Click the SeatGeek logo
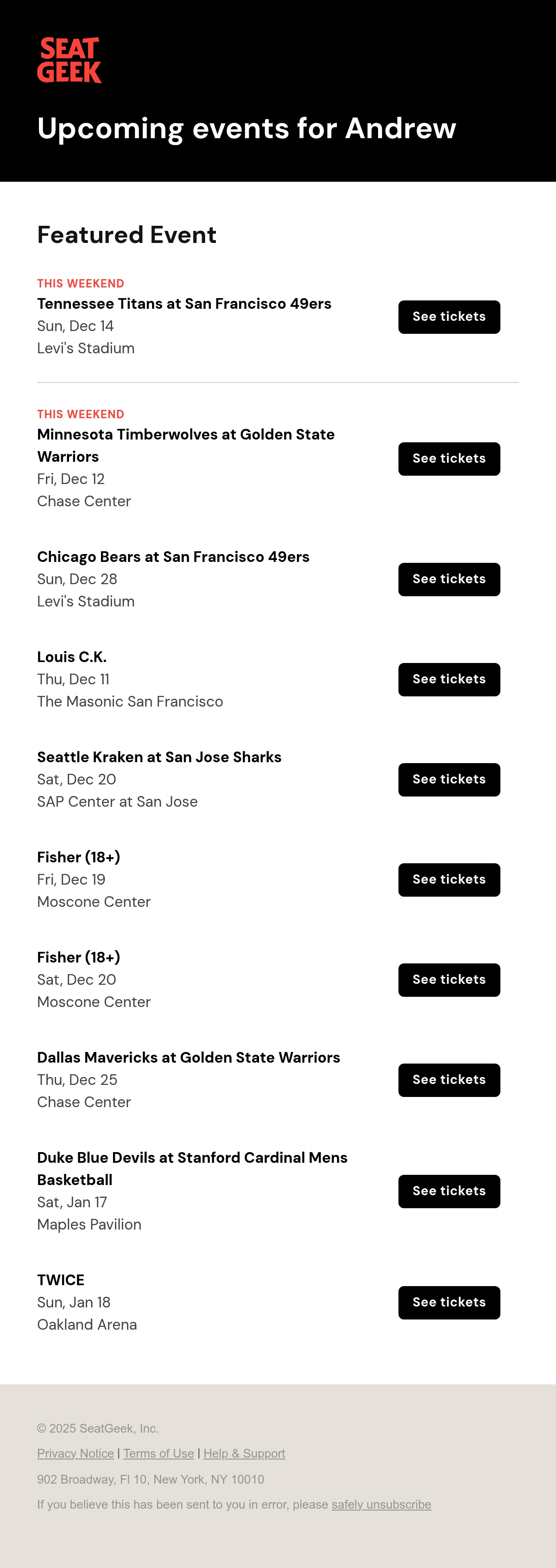Image resolution: width=556 pixels, height=1568 pixels. pyautogui.click(x=69, y=60)
